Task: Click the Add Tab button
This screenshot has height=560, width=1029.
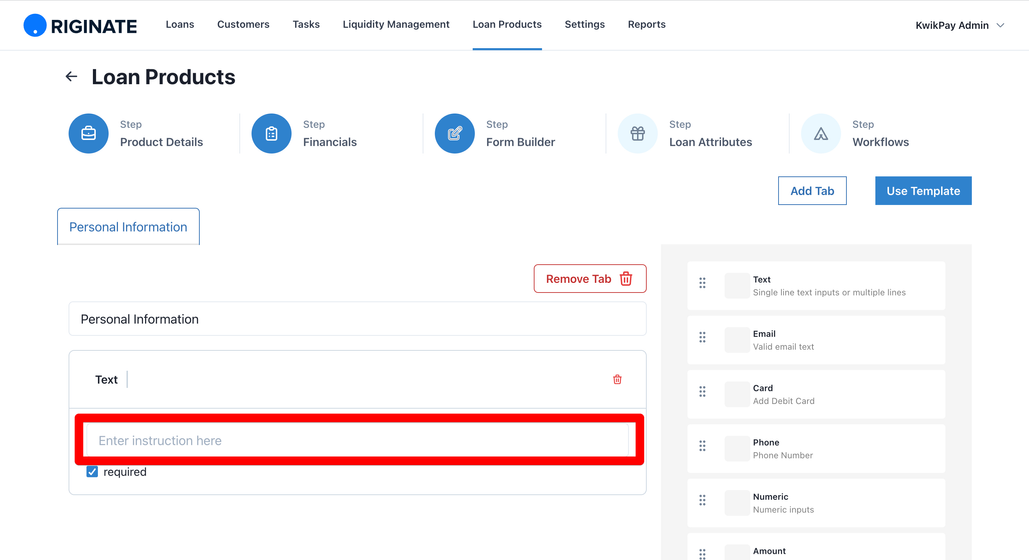Action: pyautogui.click(x=812, y=190)
